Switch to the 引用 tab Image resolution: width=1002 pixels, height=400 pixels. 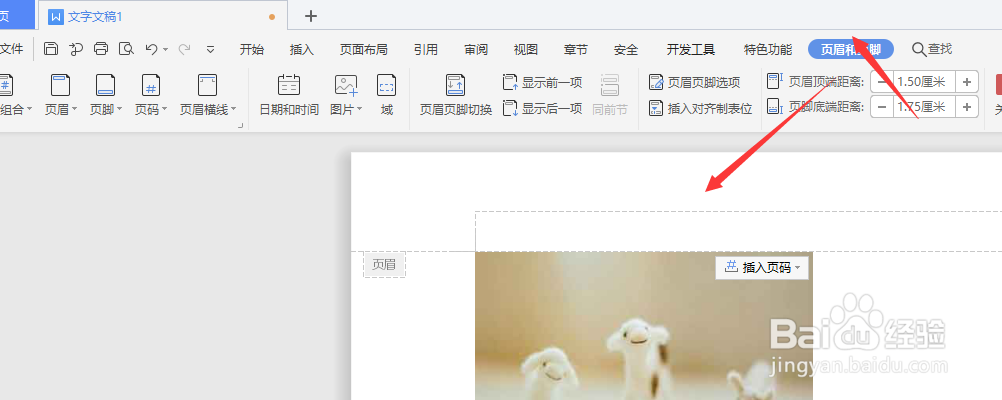426,49
